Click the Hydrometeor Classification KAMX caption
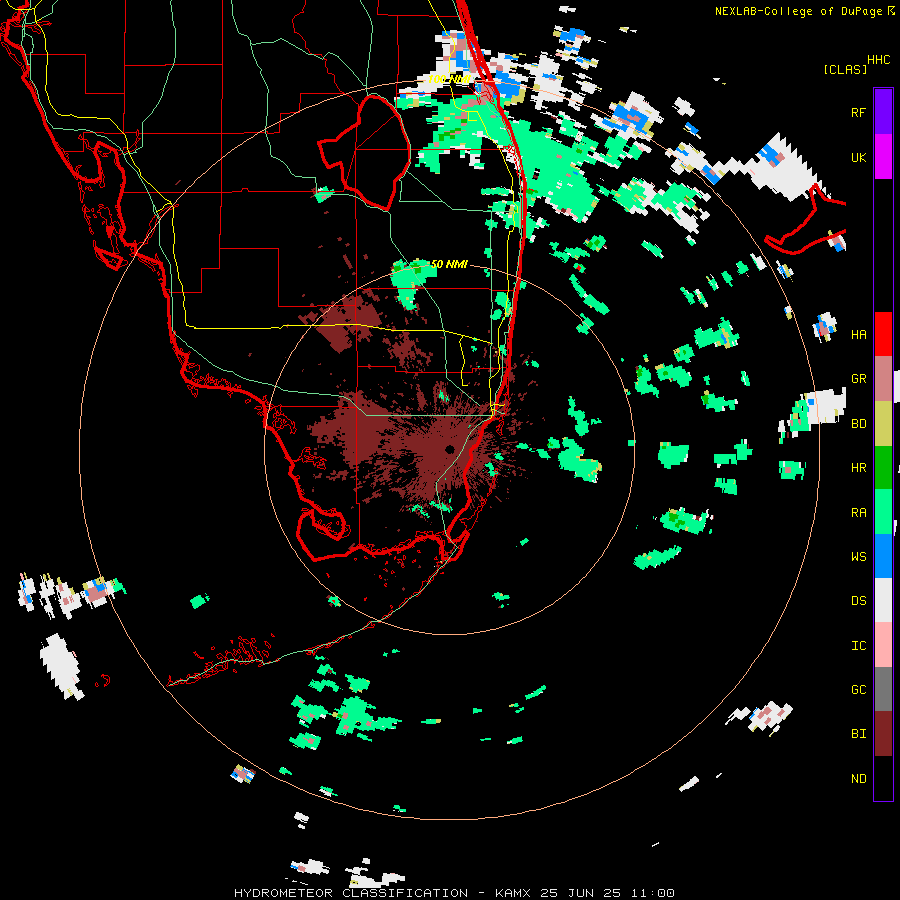900x900 pixels. (454, 893)
